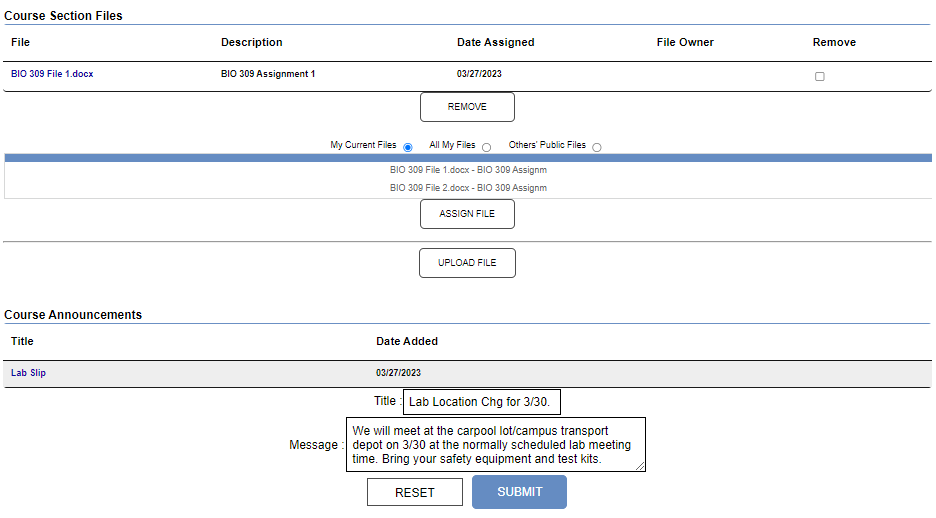Open the Lab Slip announcement link

click(x=28, y=373)
